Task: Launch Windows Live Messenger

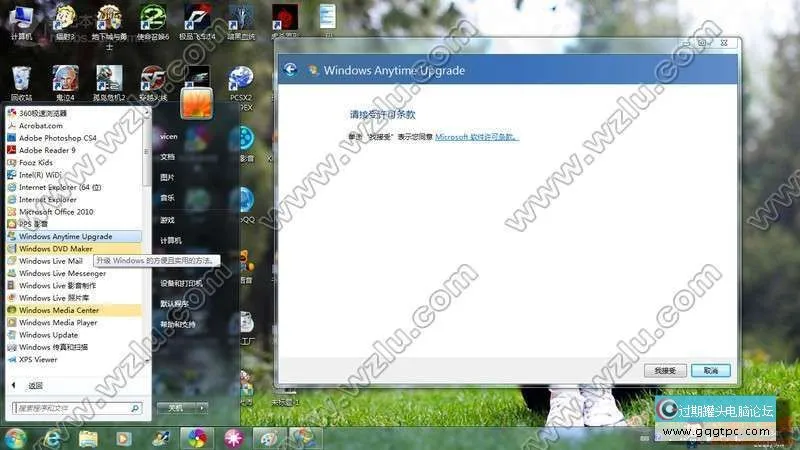Action: point(74,273)
